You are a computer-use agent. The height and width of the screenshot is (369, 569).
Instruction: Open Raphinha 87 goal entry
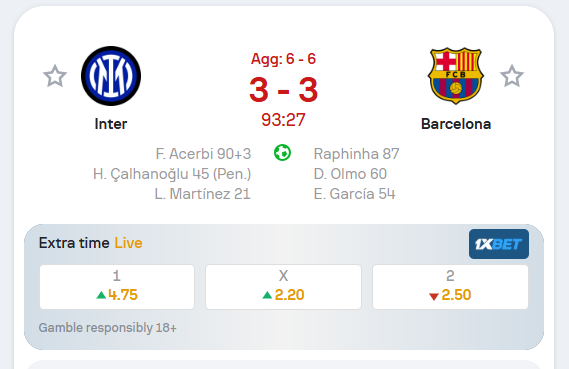click(x=356, y=154)
